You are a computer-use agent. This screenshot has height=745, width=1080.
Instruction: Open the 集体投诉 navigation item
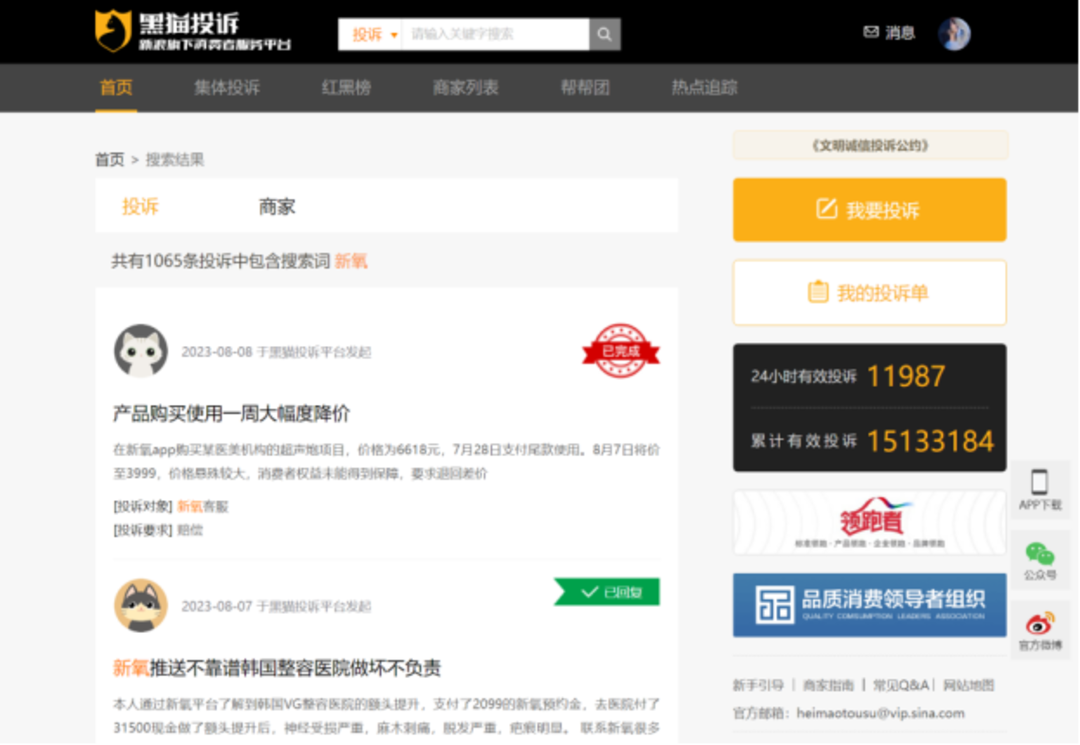tap(227, 87)
